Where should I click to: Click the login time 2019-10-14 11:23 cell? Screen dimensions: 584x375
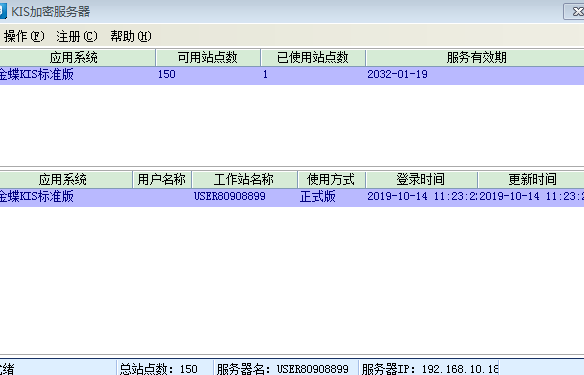[422, 196]
